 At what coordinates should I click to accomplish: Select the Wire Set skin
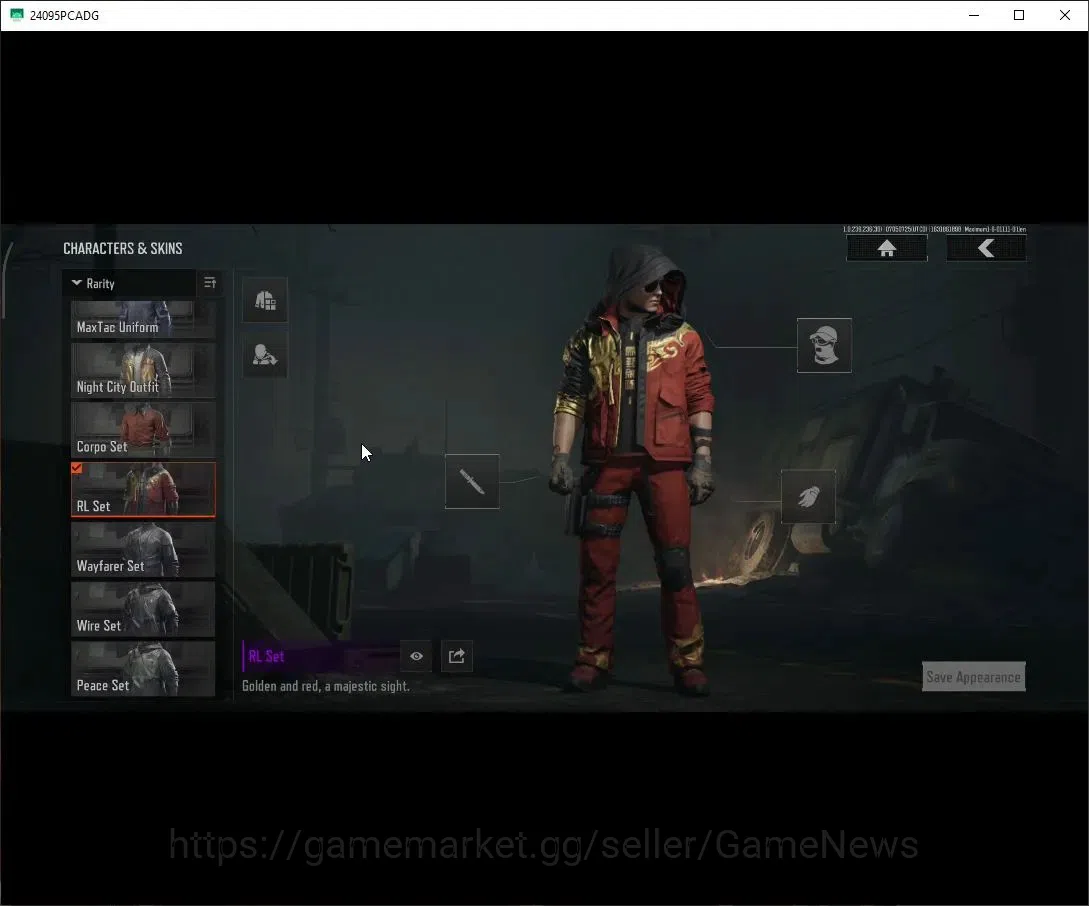point(143,609)
